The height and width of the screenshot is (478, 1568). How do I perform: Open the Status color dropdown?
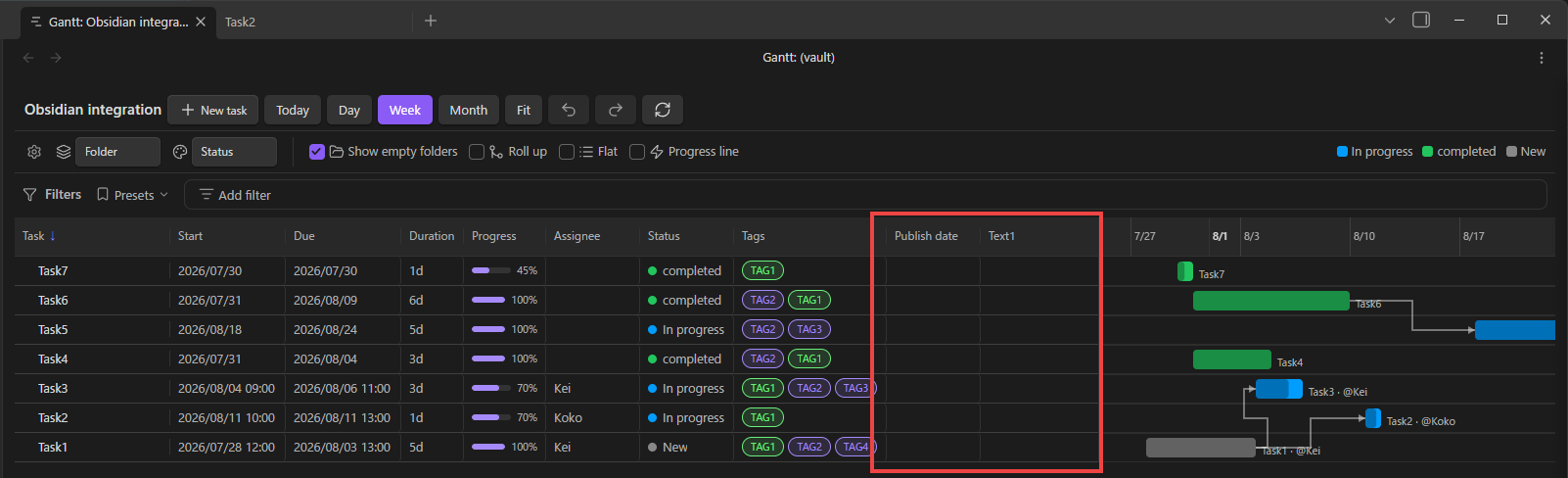pyautogui.click(x=234, y=152)
